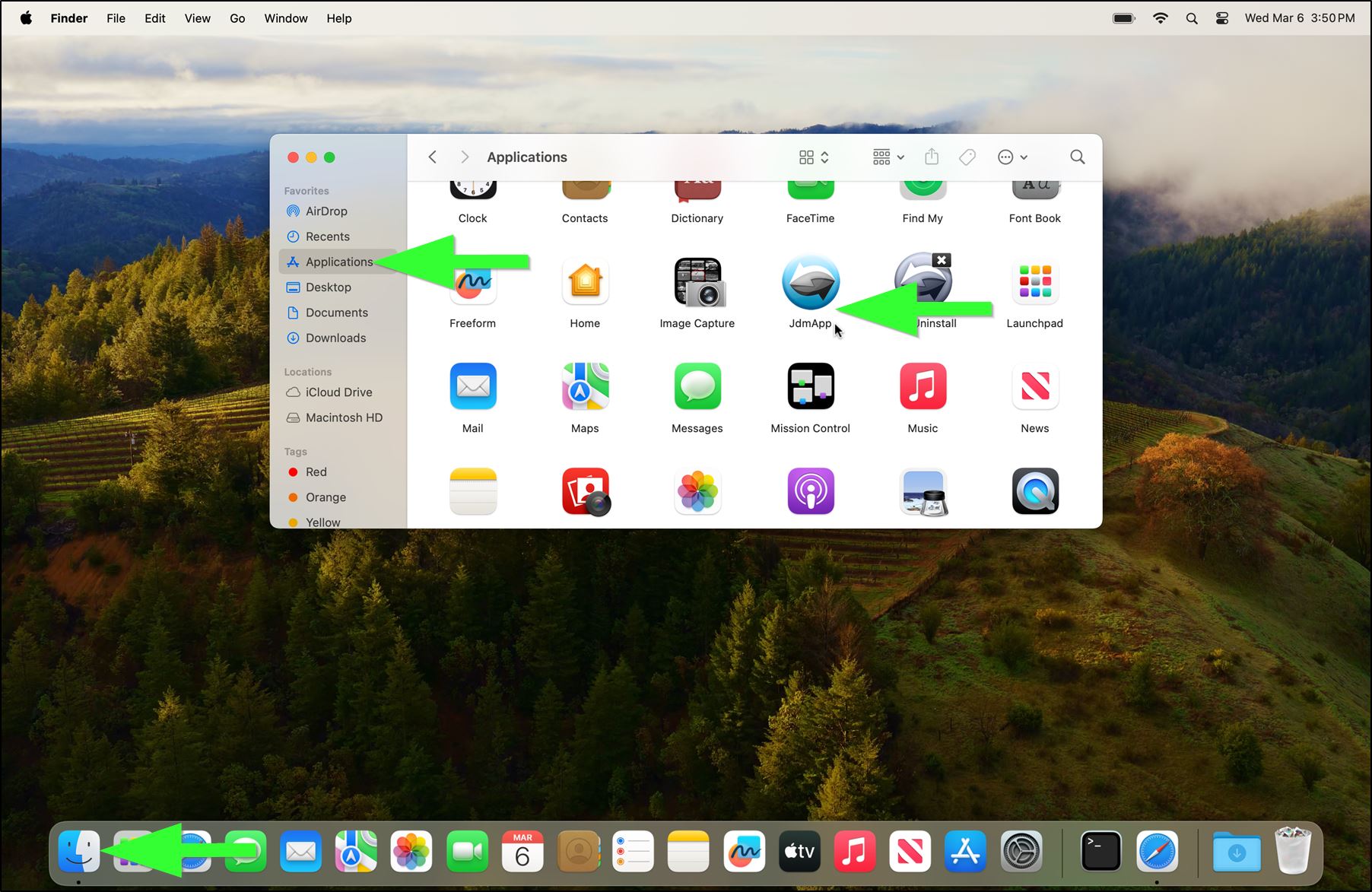Select the Image Capture app icon
The height and width of the screenshot is (892, 1372).
tap(697, 282)
